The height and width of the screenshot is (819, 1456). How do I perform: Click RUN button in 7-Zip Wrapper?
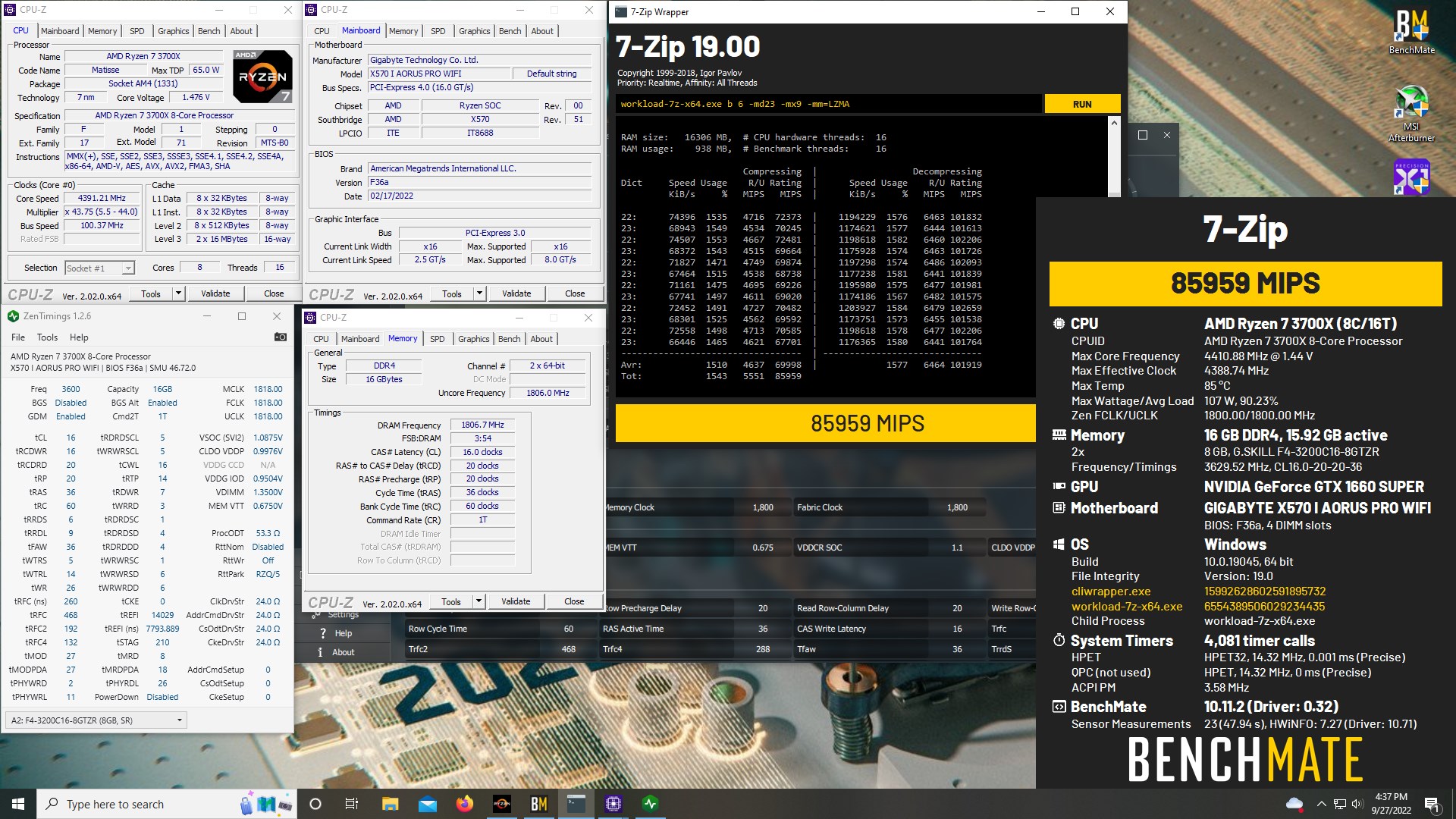[x=1082, y=104]
